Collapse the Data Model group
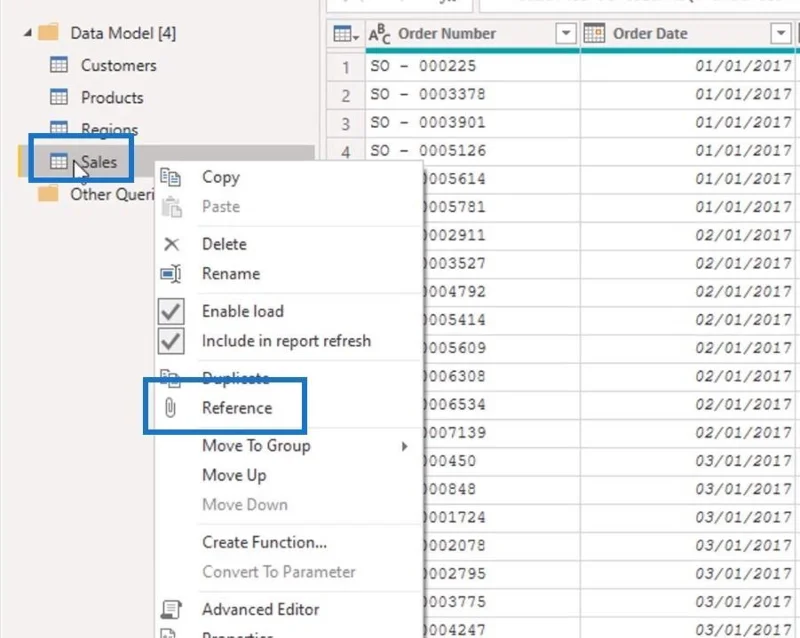Screen dimensions: 800x638 (28, 33)
